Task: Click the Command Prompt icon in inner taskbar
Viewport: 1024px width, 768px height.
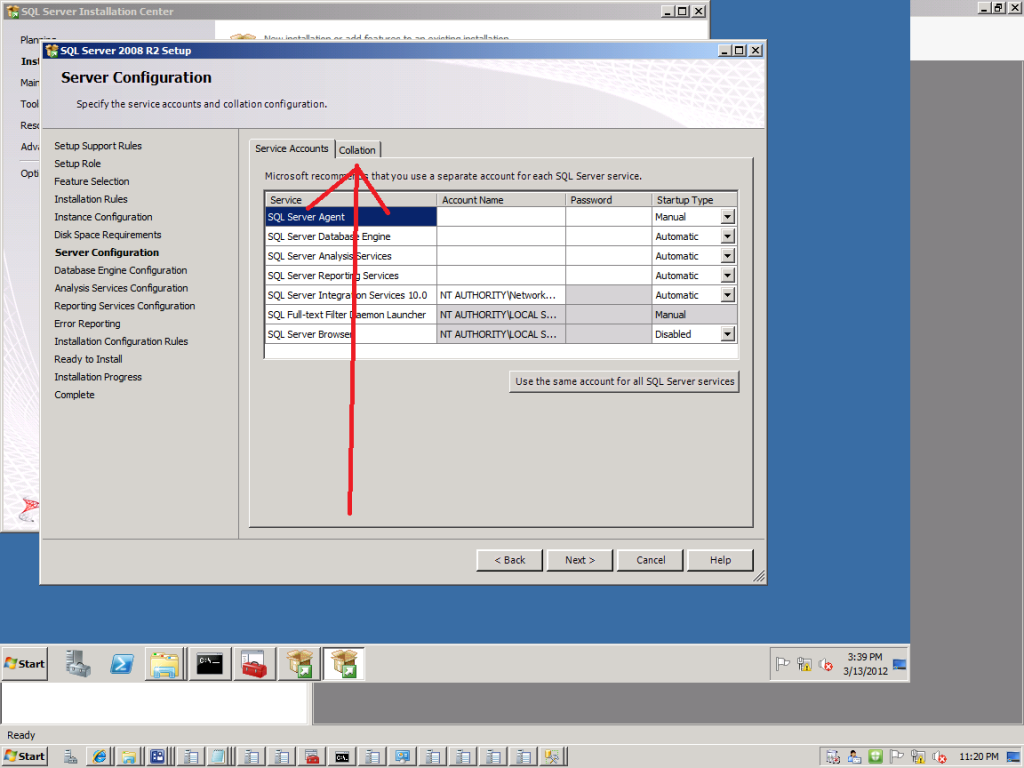Action: point(209,664)
